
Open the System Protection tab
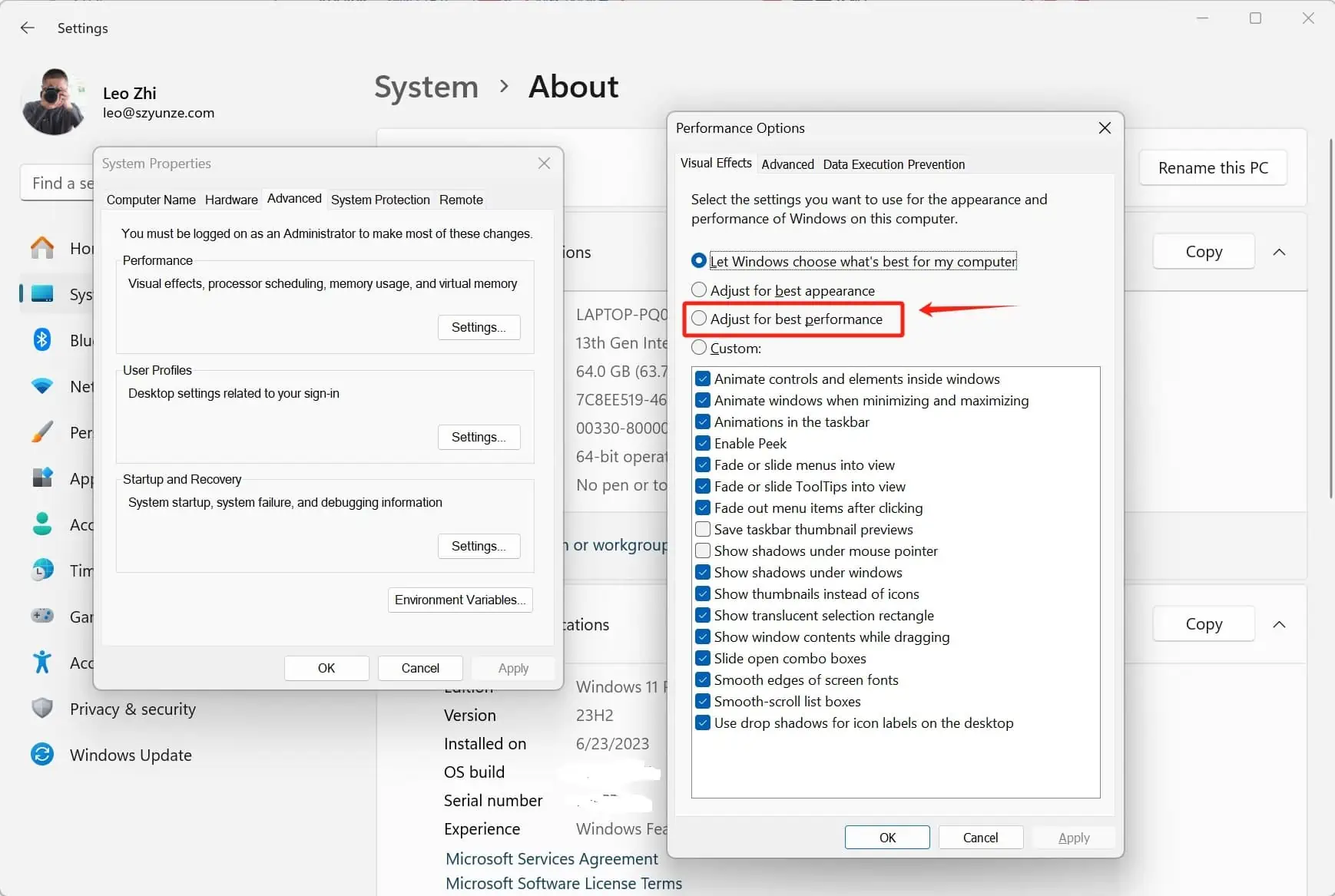click(380, 200)
